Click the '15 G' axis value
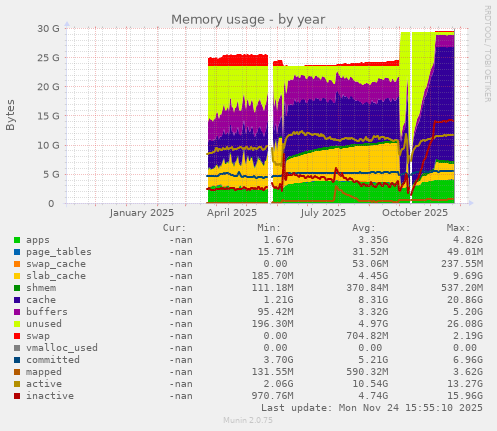Image resolution: width=497 pixels, height=431 pixels. 48,116
